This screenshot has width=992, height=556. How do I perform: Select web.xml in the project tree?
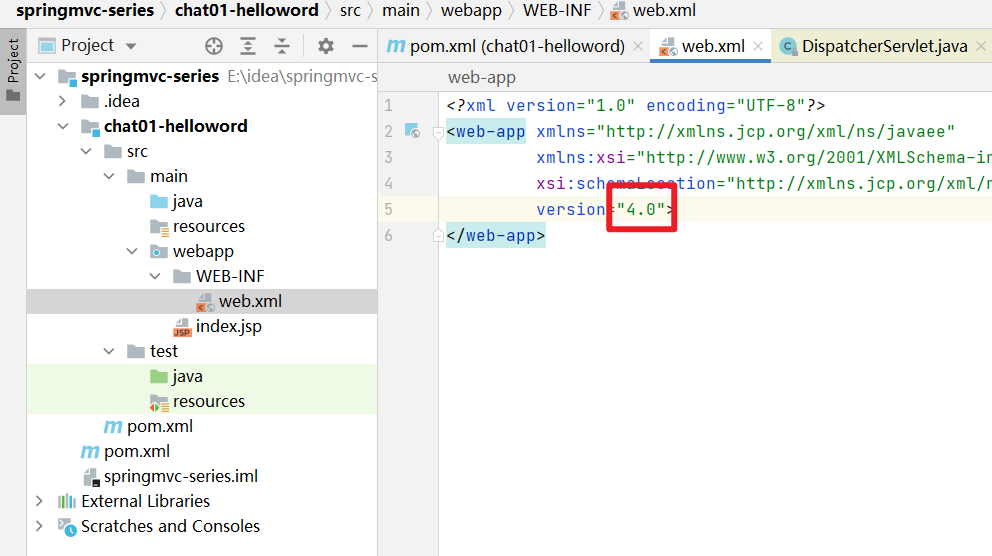(x=202, y=301)
